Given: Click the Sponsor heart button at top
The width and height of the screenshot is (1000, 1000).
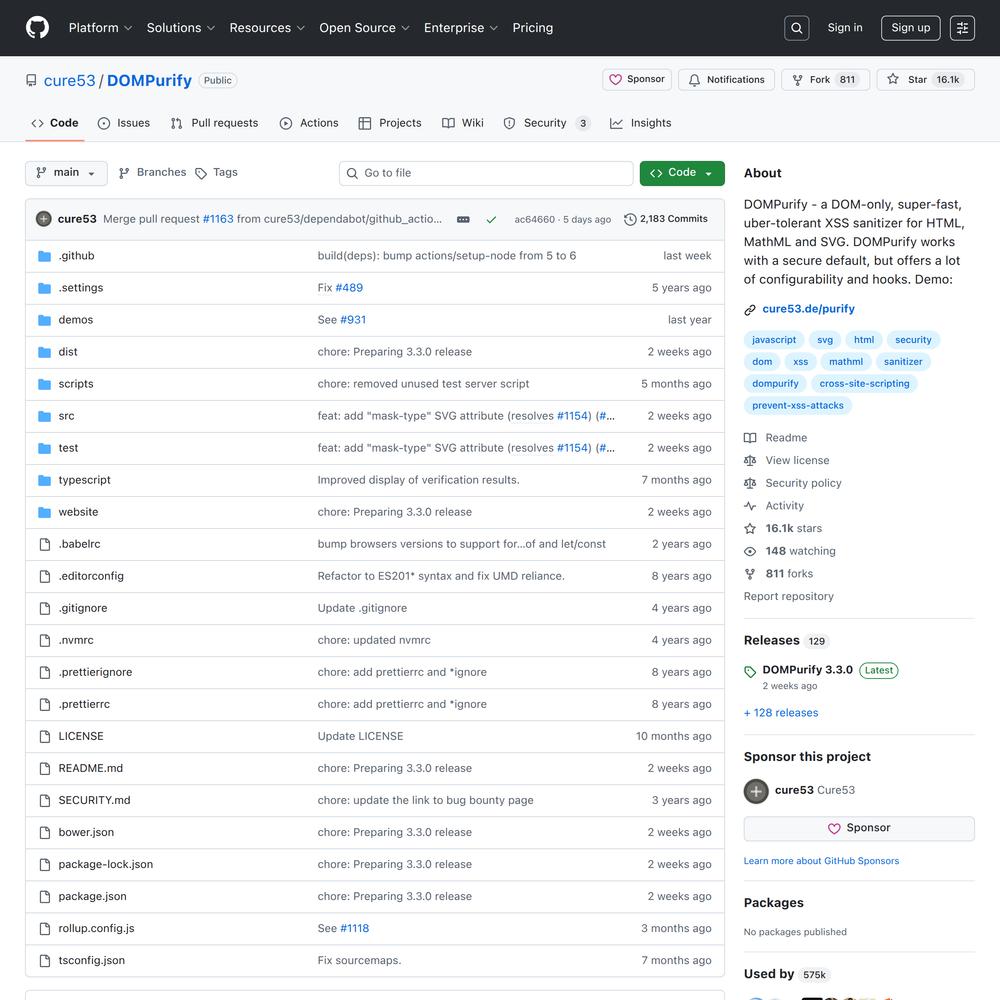Looking at the screenshot, I should [x=637, y=80].
